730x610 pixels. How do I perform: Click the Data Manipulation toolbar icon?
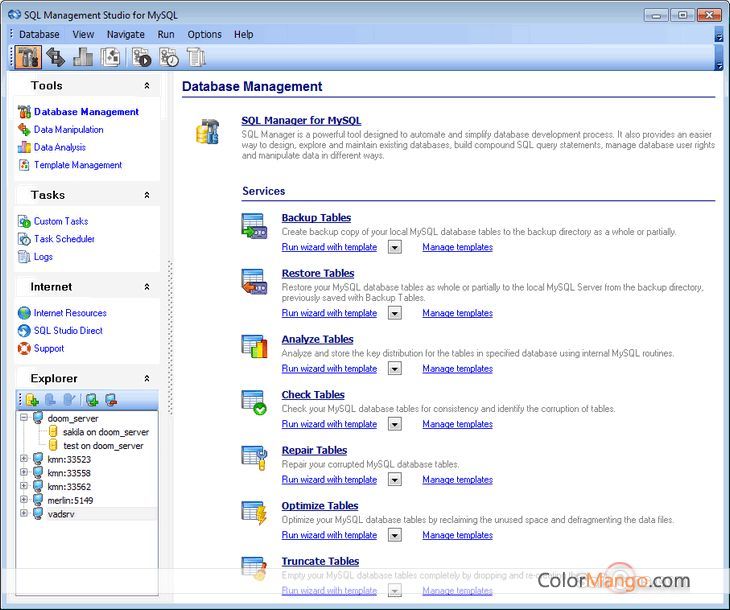tap(55, 58)
